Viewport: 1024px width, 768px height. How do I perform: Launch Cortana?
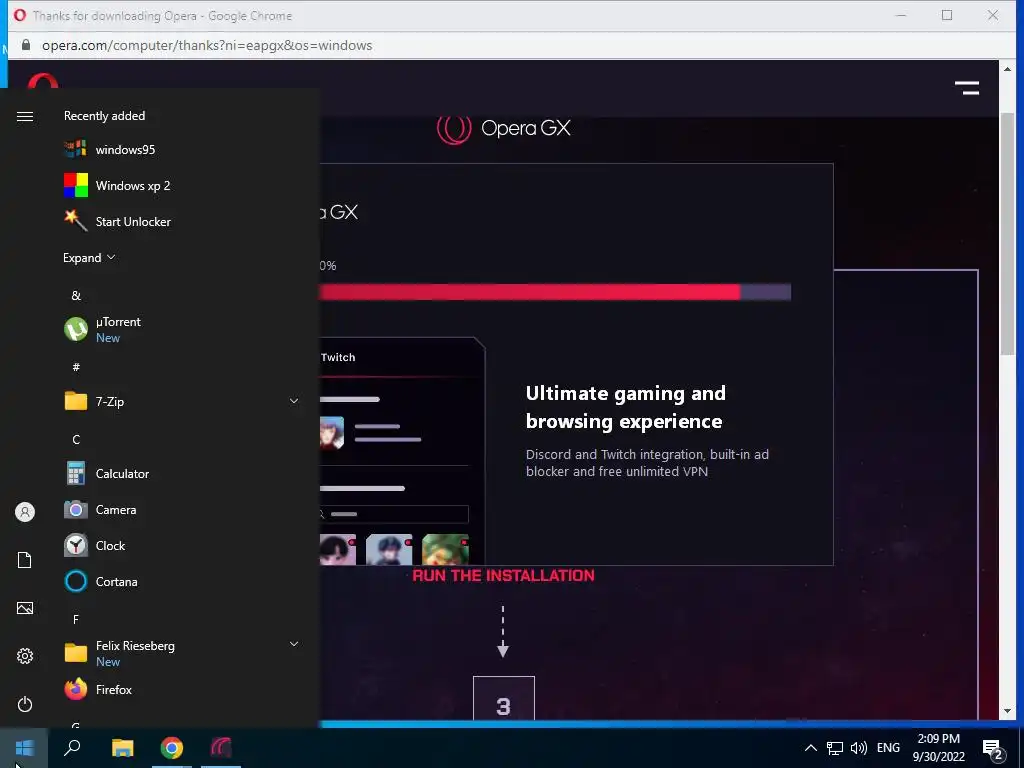(x=180, y=581)
